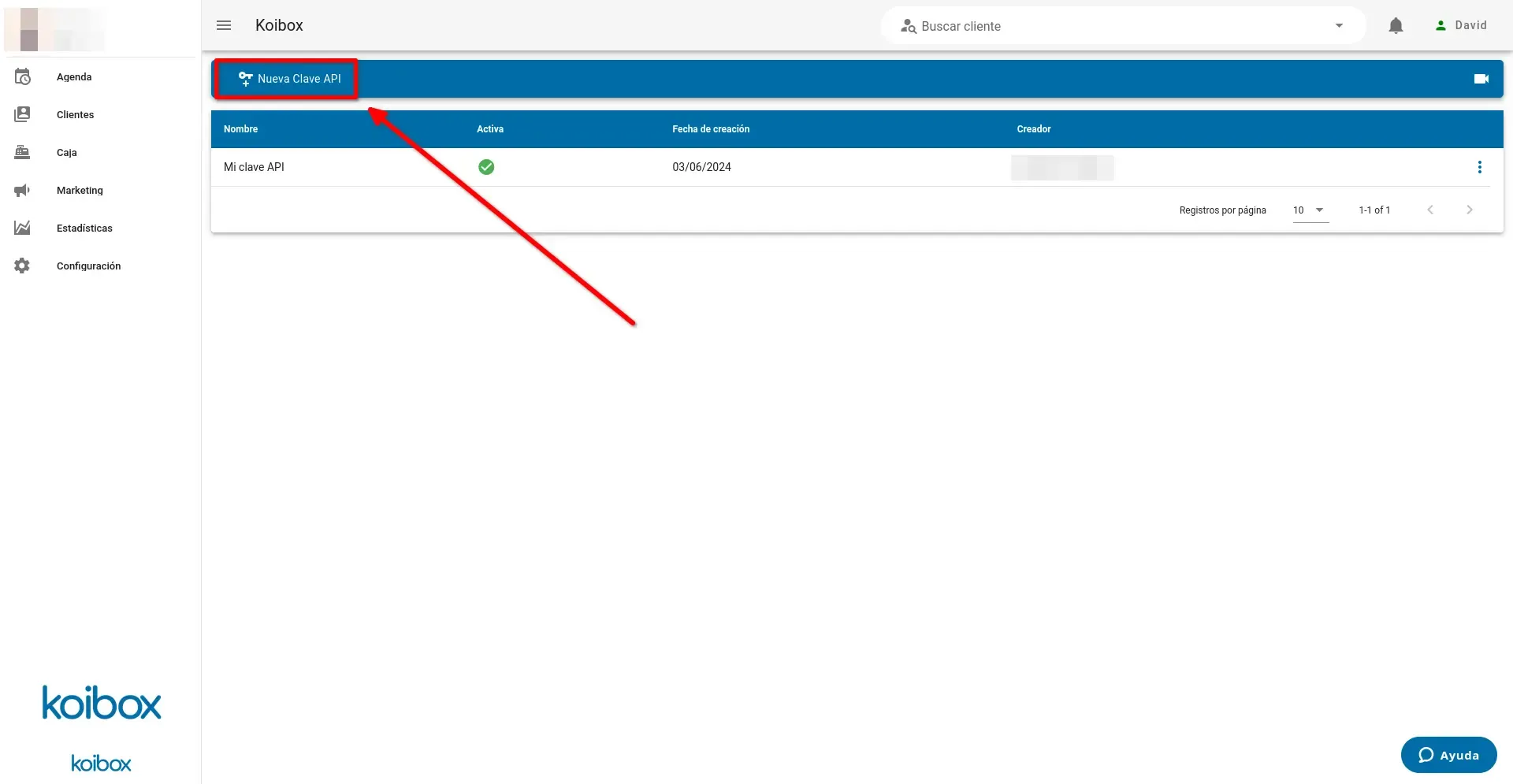
Task: Toggle the Activa status for Mi clave API
Action: click(x=486, y=167)
